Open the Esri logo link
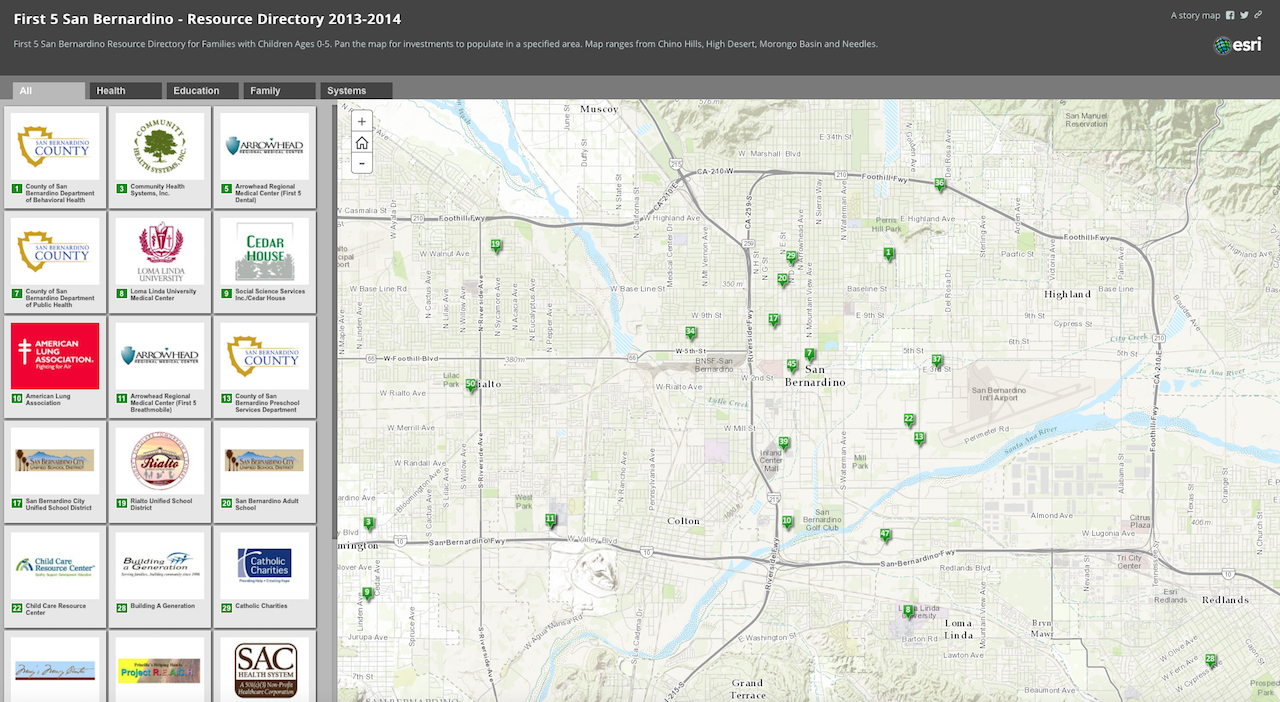 tap(1238, 45)
